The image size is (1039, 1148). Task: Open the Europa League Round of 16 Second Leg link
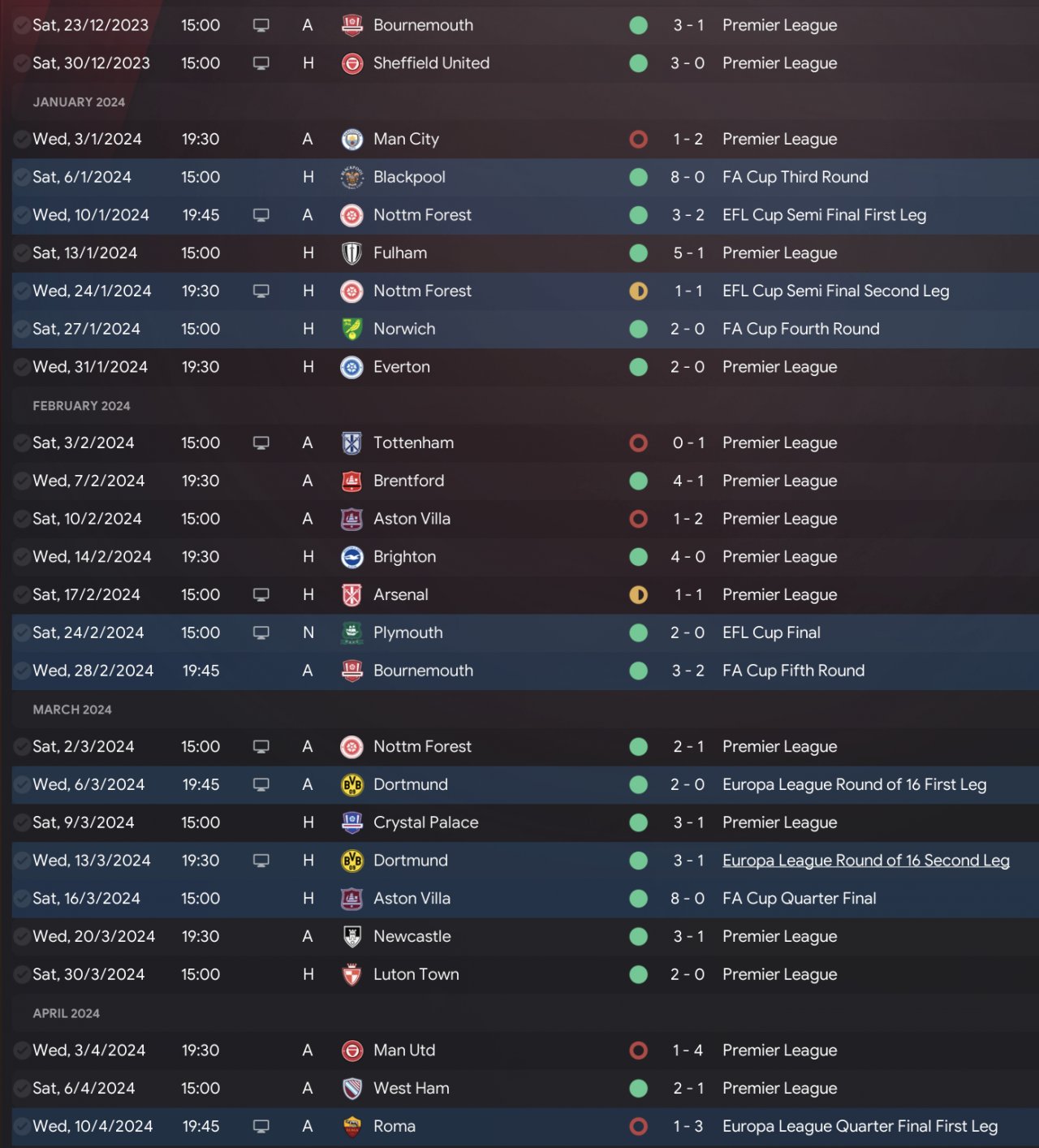(x=865, y=861)
